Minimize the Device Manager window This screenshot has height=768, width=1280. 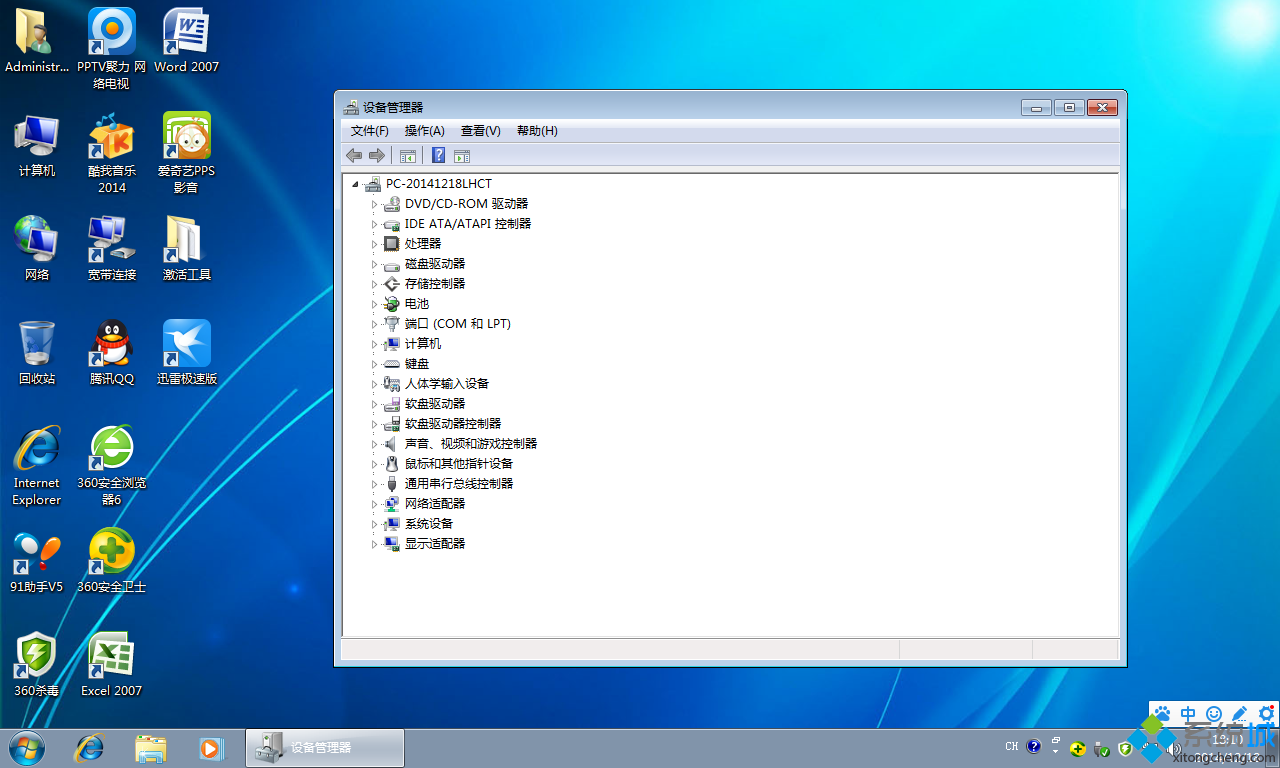point(1036,107)
